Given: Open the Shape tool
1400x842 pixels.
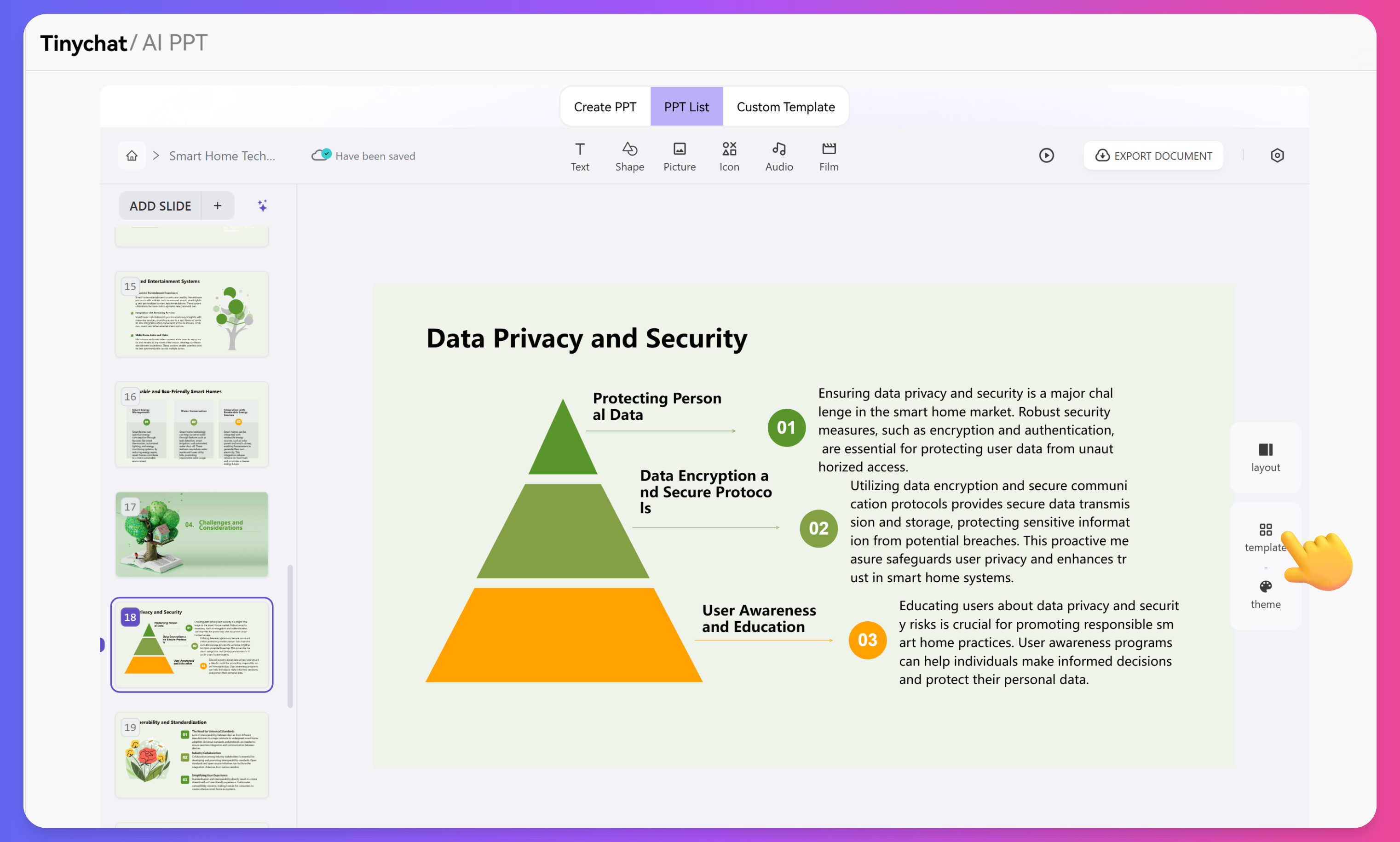Looking at the screenshot, I should pyautogui.click(x=629, y=157).
